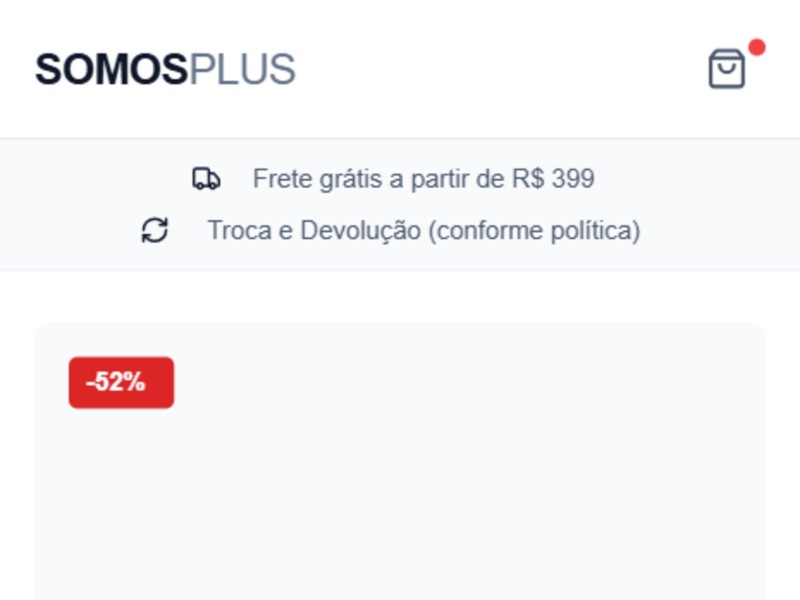Click the white gap above product card
The height and width of the screenshot is (600, 800).
coord(400,296)
